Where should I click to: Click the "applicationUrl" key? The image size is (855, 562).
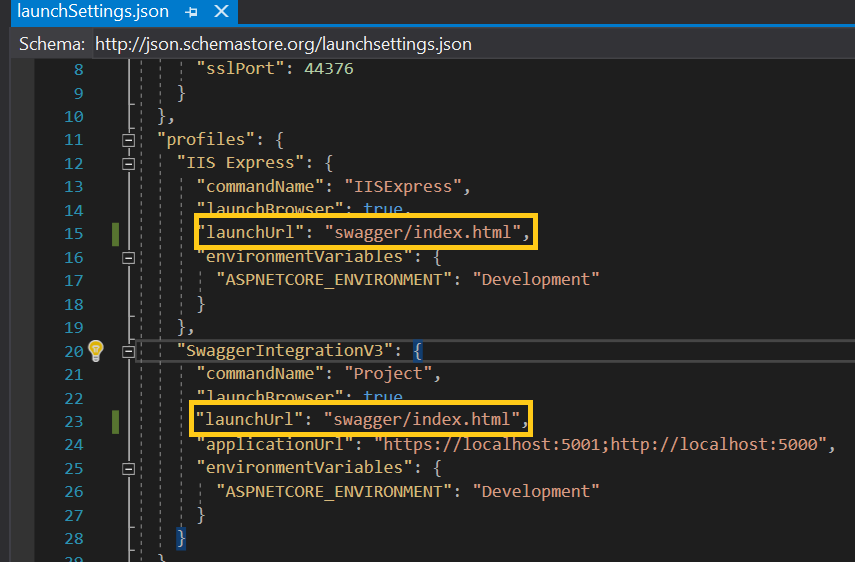(275, 444)
